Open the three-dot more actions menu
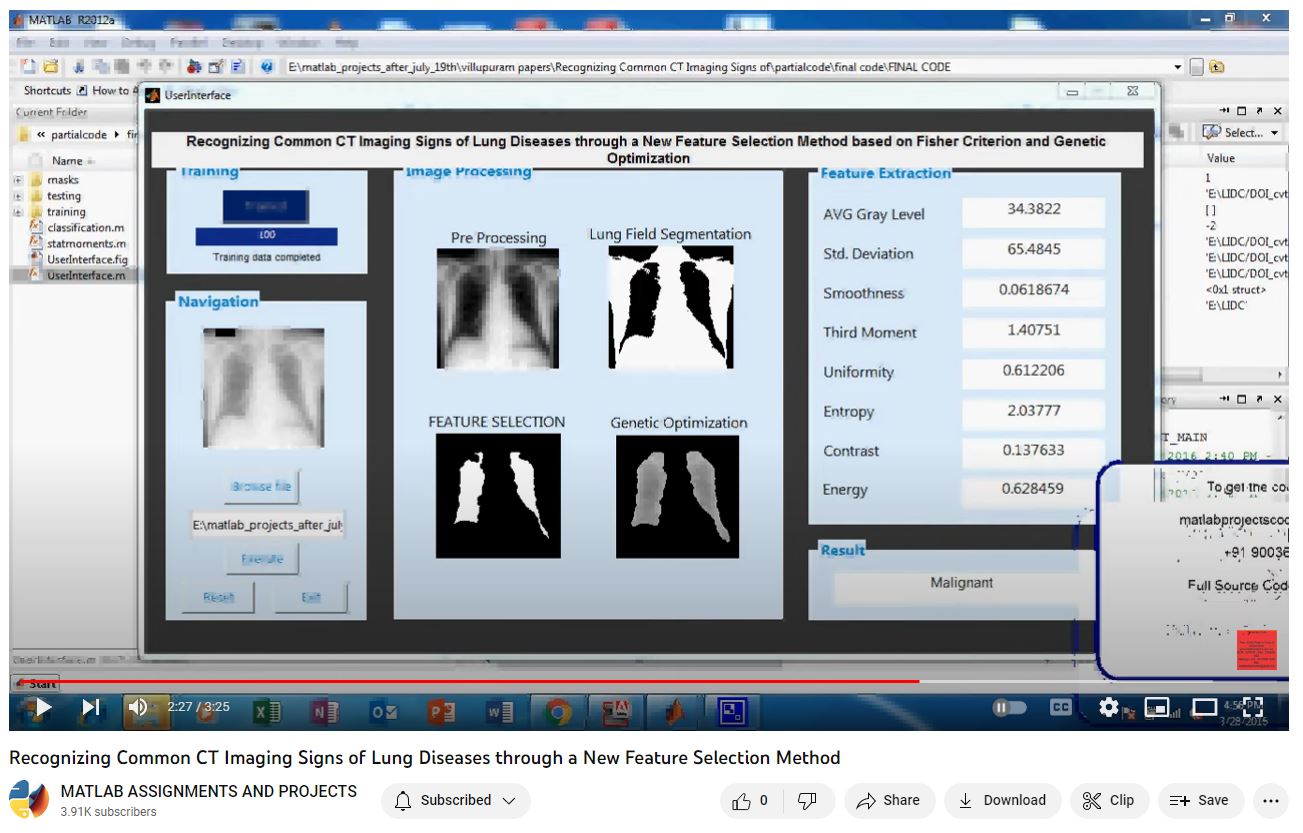This screenshot has height=833, width=1303. coord(1271,800)
